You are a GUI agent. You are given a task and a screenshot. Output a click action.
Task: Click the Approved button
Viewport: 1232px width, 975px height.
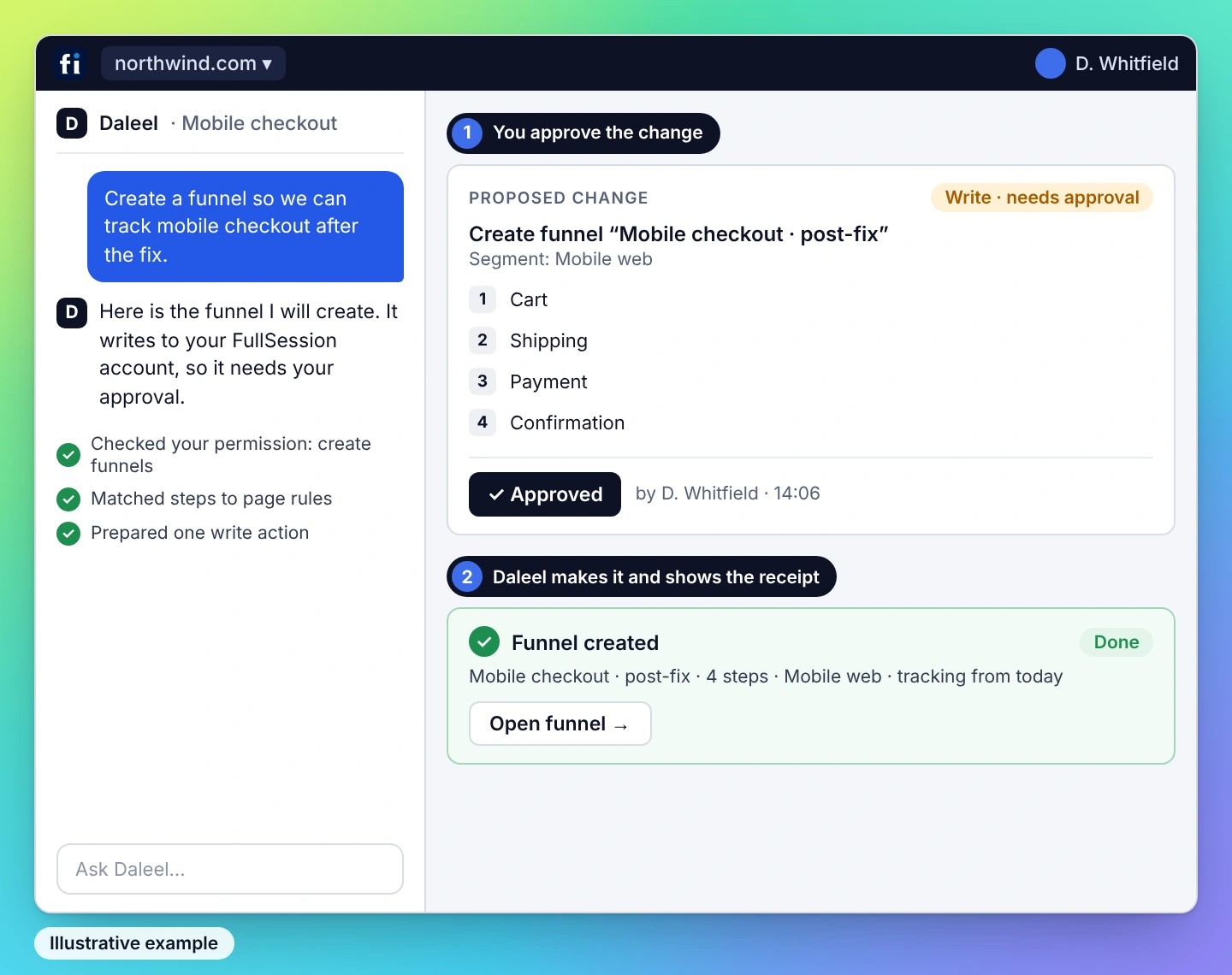[545, 494]
